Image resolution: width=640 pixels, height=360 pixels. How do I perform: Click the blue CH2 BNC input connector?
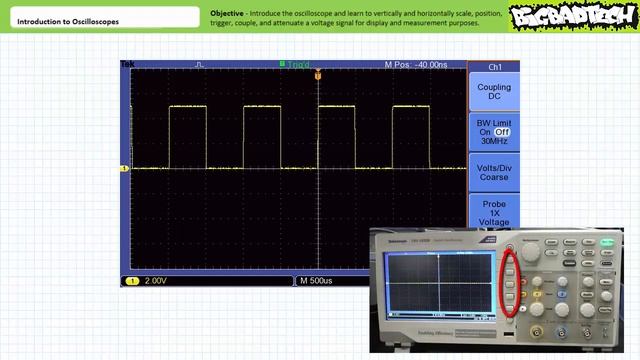pos(562,333)
